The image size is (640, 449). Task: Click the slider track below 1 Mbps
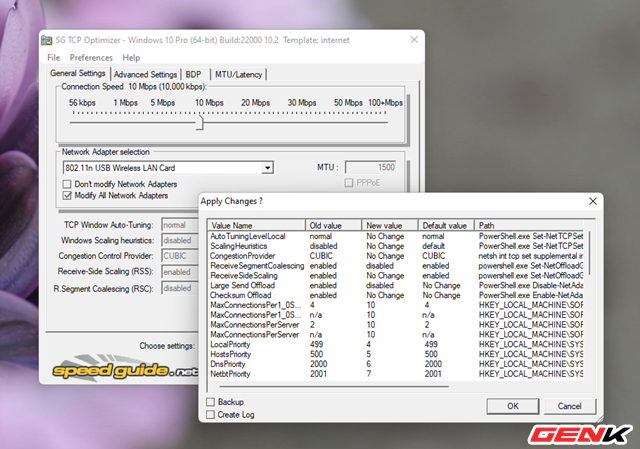(125, 122)
